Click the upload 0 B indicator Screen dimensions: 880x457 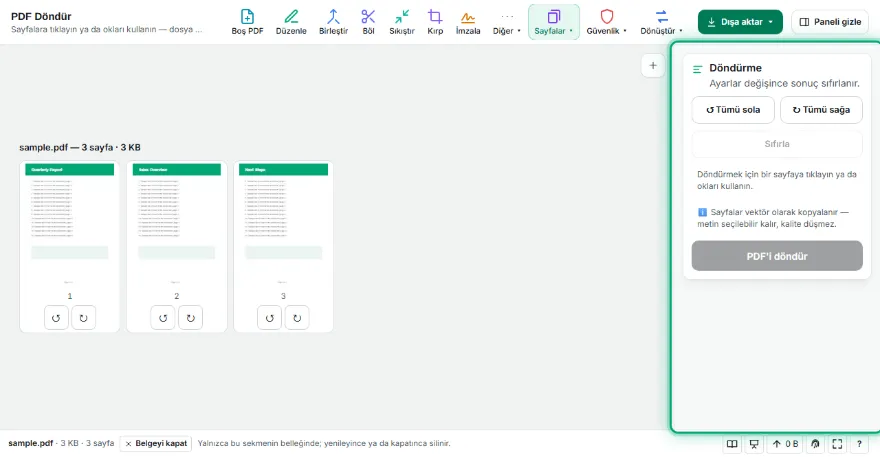785,444
